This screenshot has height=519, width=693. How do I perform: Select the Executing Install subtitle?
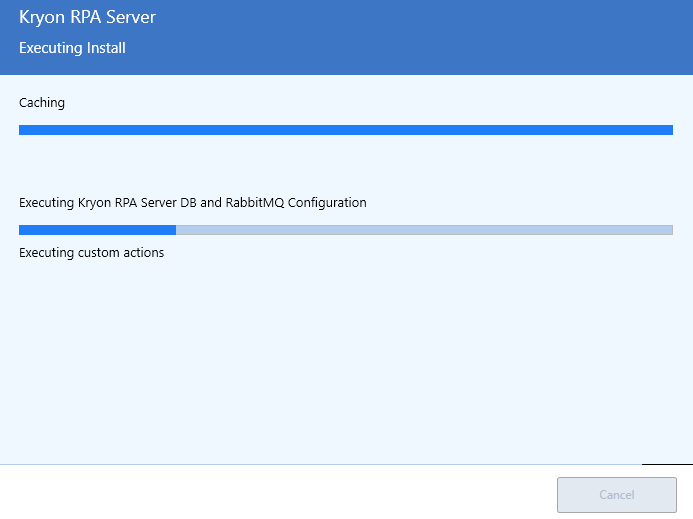click(x=72, y=48)
